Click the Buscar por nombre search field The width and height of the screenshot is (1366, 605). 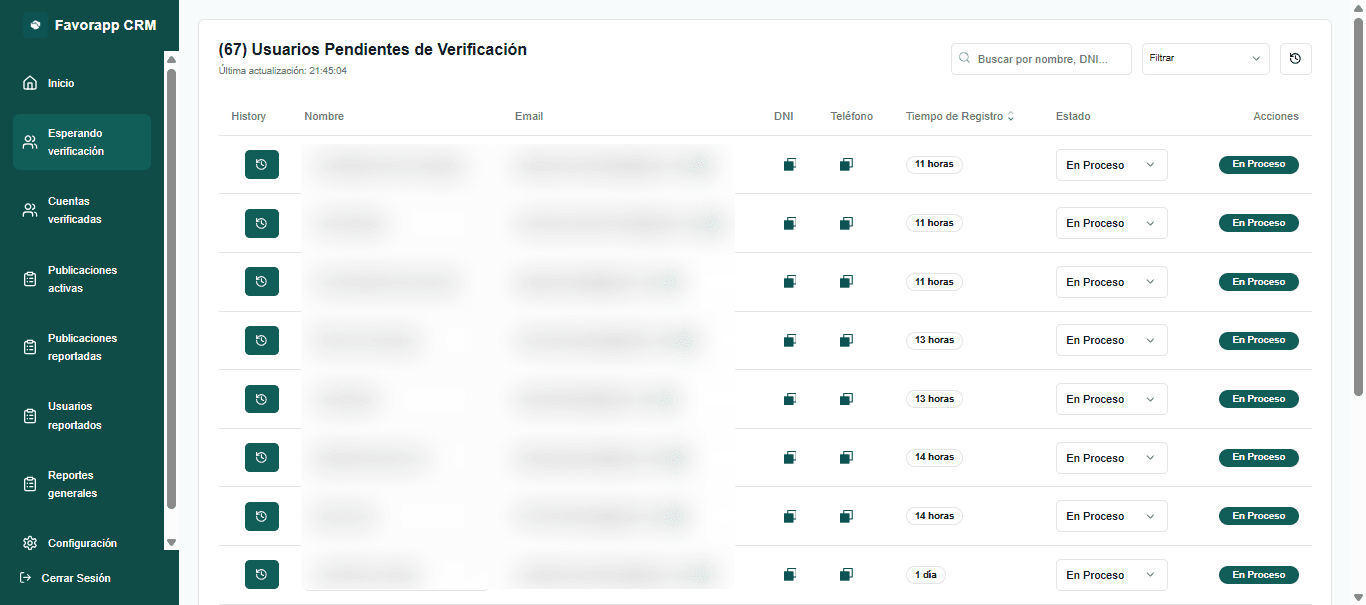[1040, 58]
